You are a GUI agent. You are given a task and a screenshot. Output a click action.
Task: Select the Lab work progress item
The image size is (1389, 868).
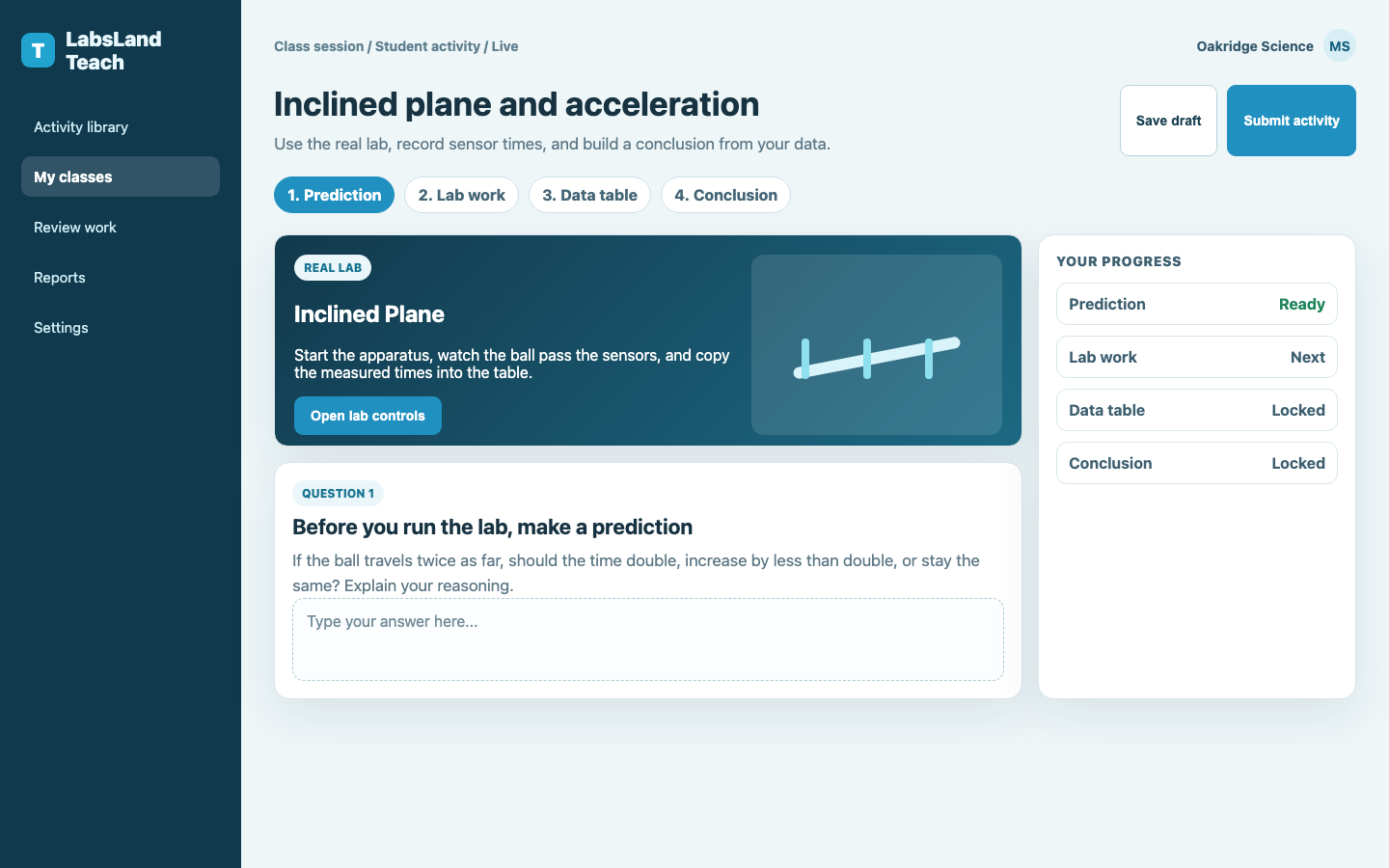coord(1197,357)
